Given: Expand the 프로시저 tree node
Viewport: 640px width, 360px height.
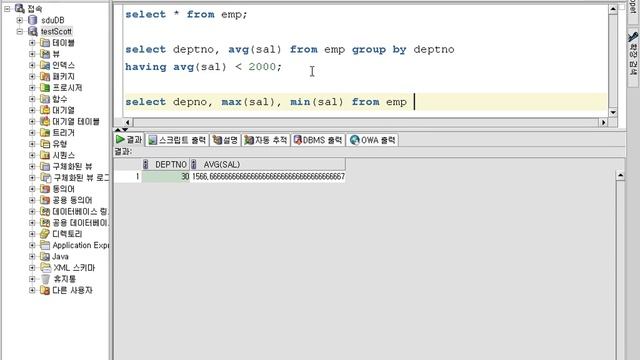Looking at the screenshot, I should 32,88.
